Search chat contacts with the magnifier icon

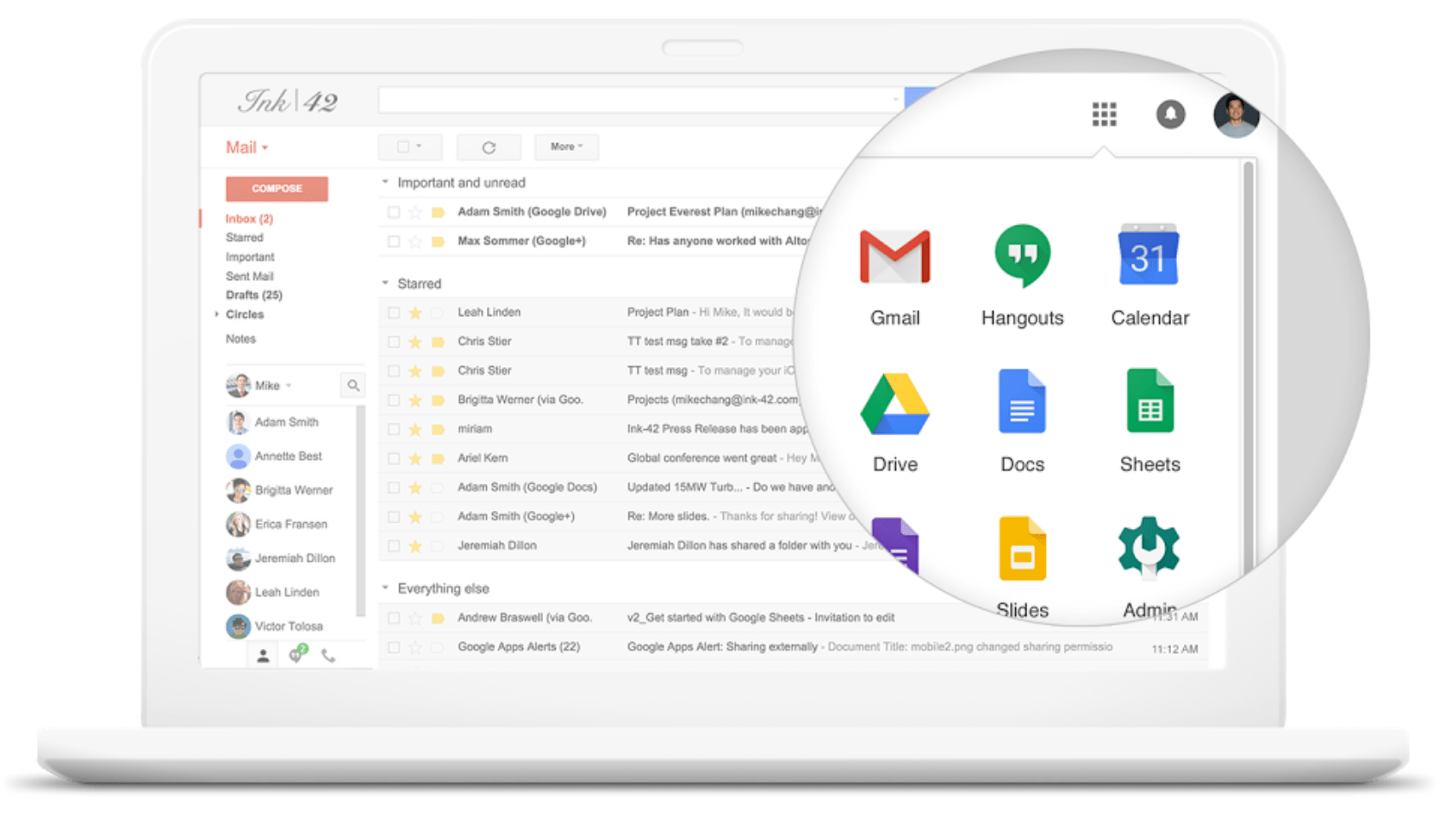click(353, 385)
